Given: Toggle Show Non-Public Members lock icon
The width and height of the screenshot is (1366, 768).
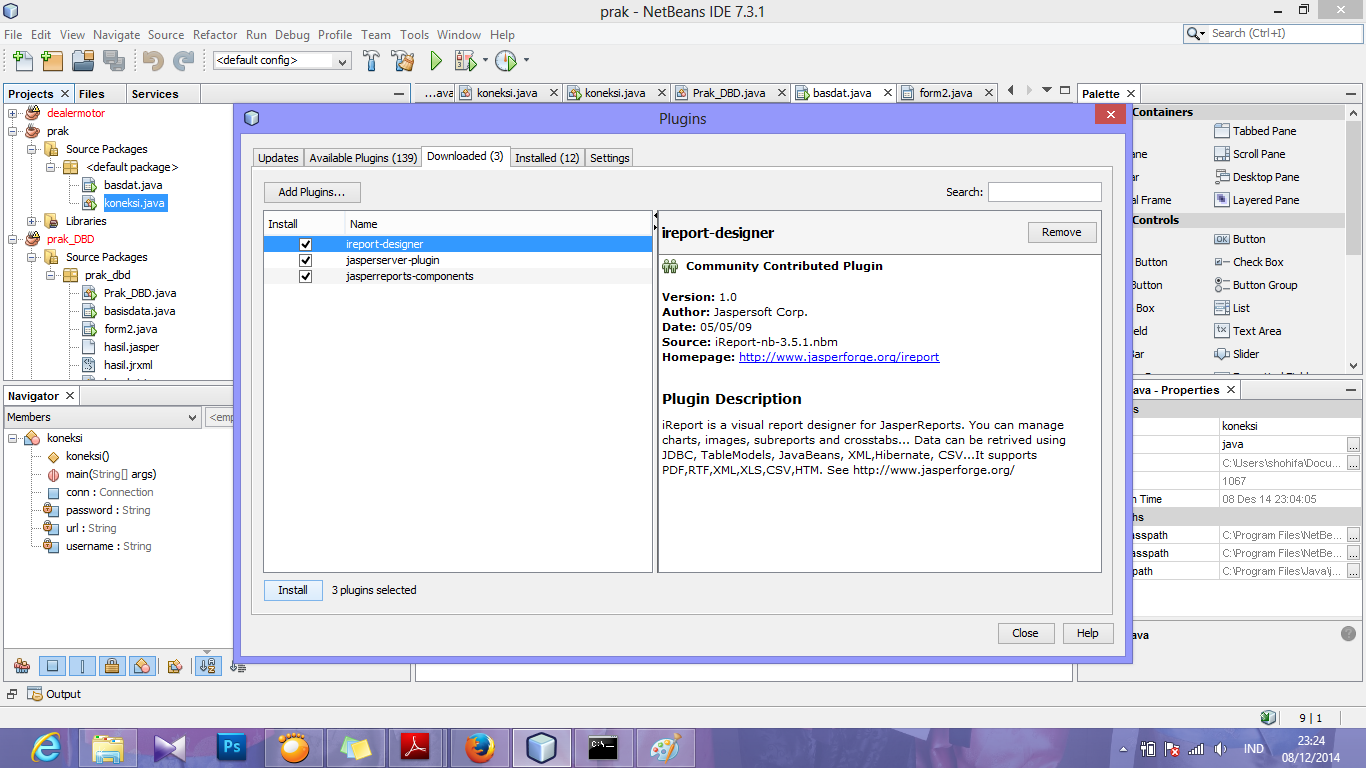Looking at the screenshot, I should point(113,666).
